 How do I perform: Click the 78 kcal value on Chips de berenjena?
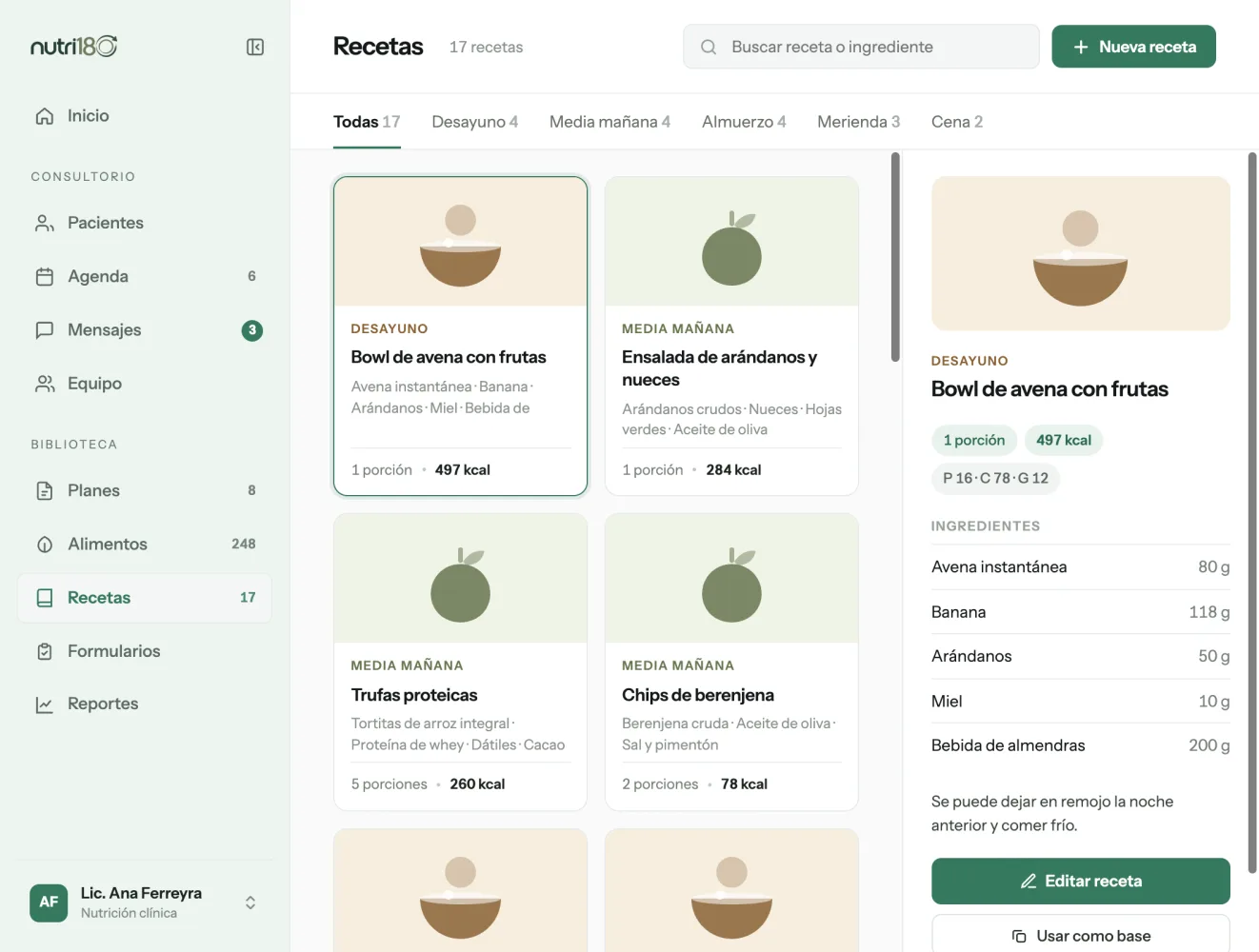(744, 784)
